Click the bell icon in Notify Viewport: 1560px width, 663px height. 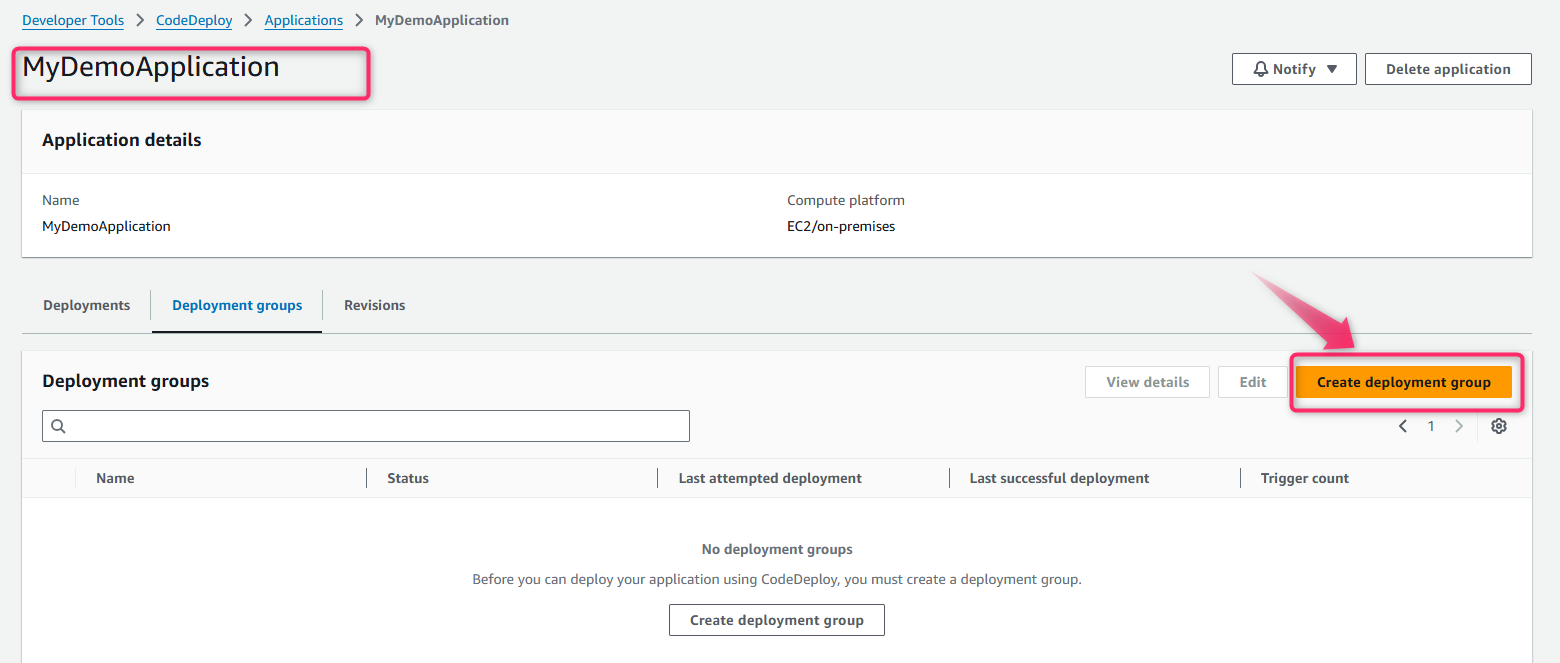click(x=1260, y=69)
